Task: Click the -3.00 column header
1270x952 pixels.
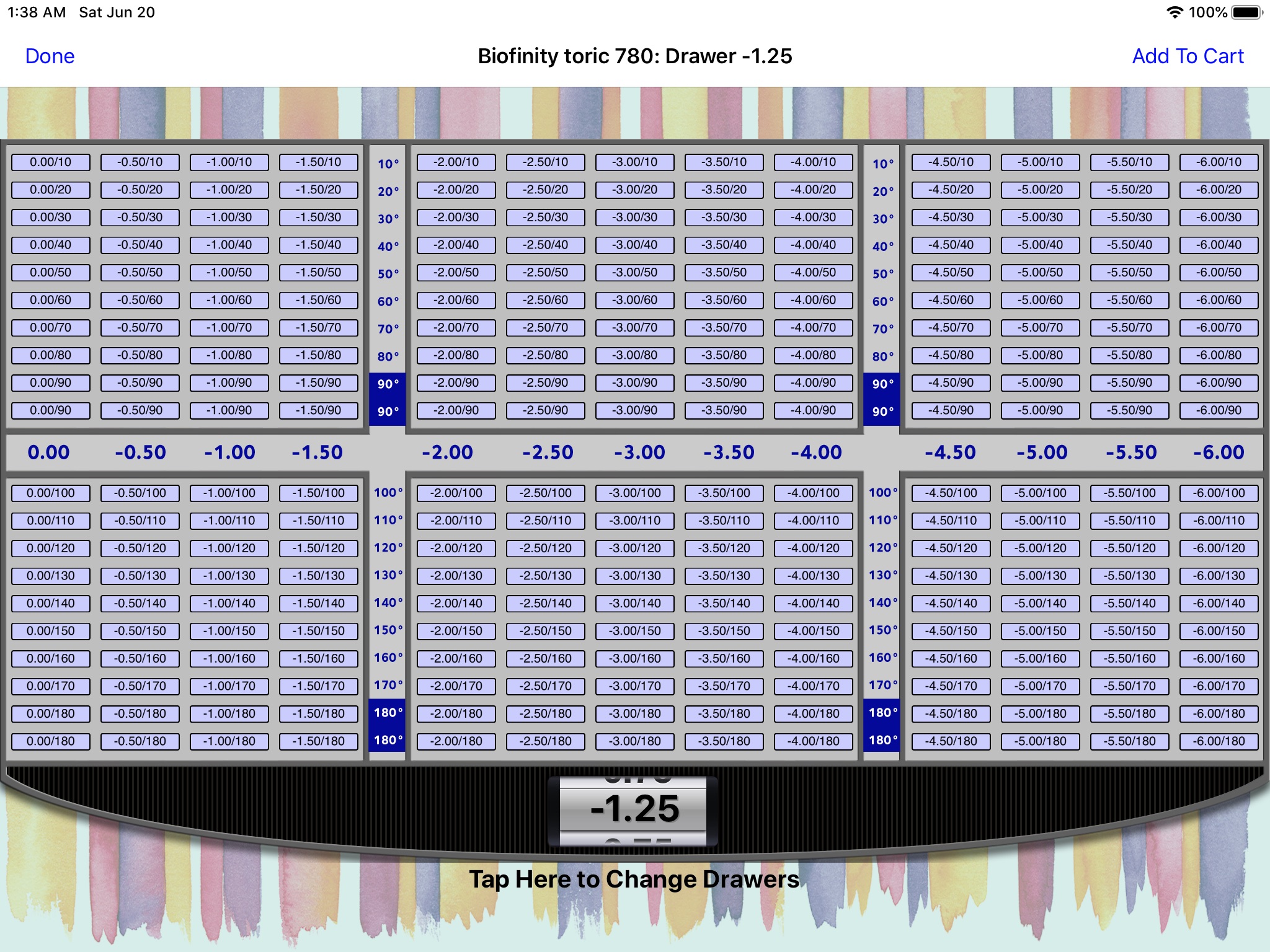Action: 639,452
